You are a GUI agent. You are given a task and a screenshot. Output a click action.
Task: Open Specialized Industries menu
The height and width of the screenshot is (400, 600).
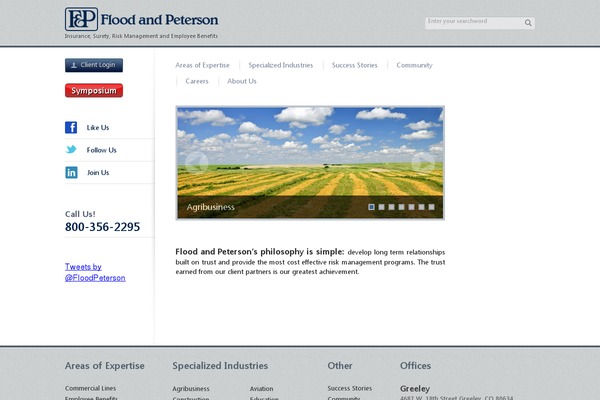tap(280, 65)
